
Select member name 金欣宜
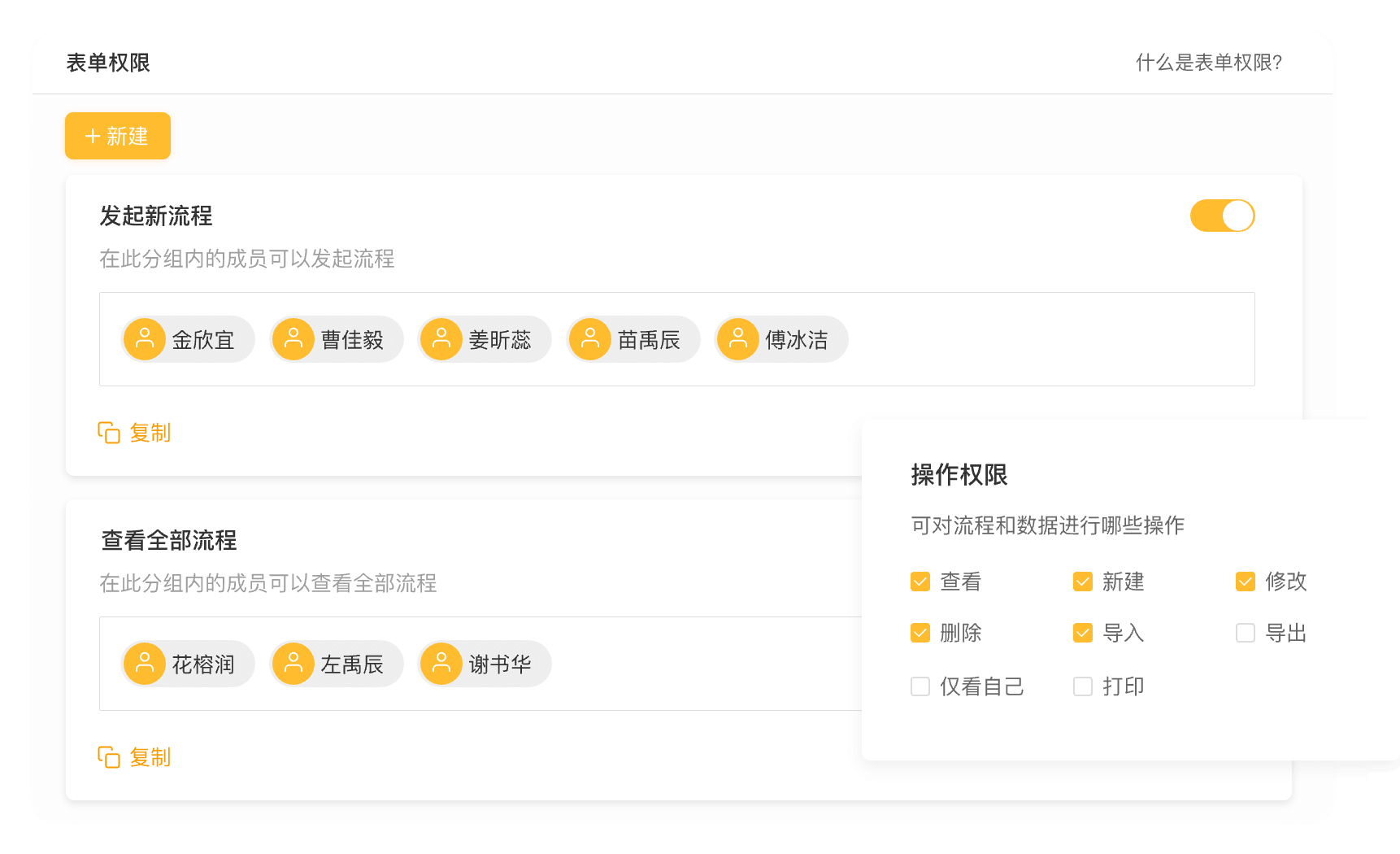[x=203, y=340]
